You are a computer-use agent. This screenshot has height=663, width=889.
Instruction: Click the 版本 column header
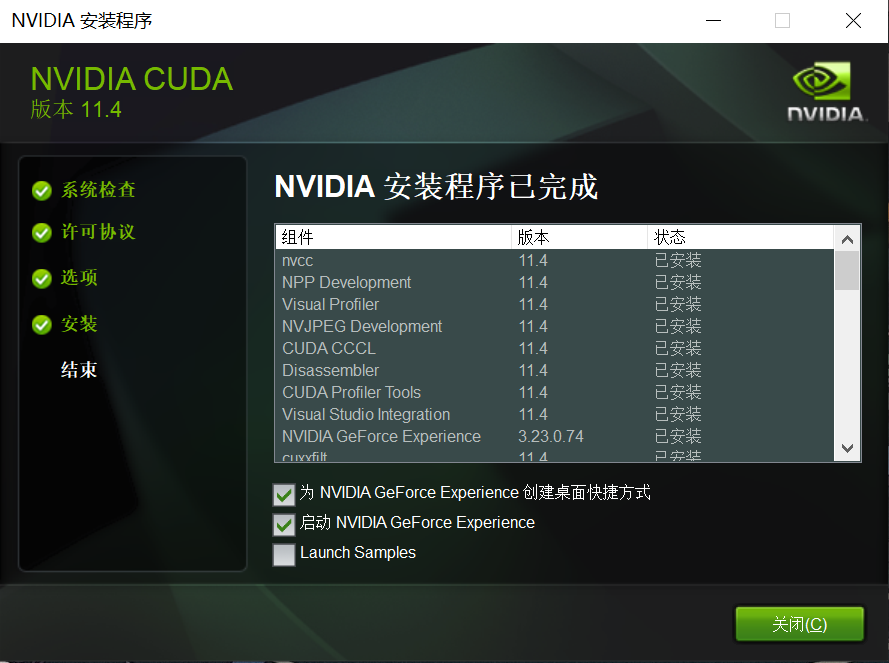(579, 237)
